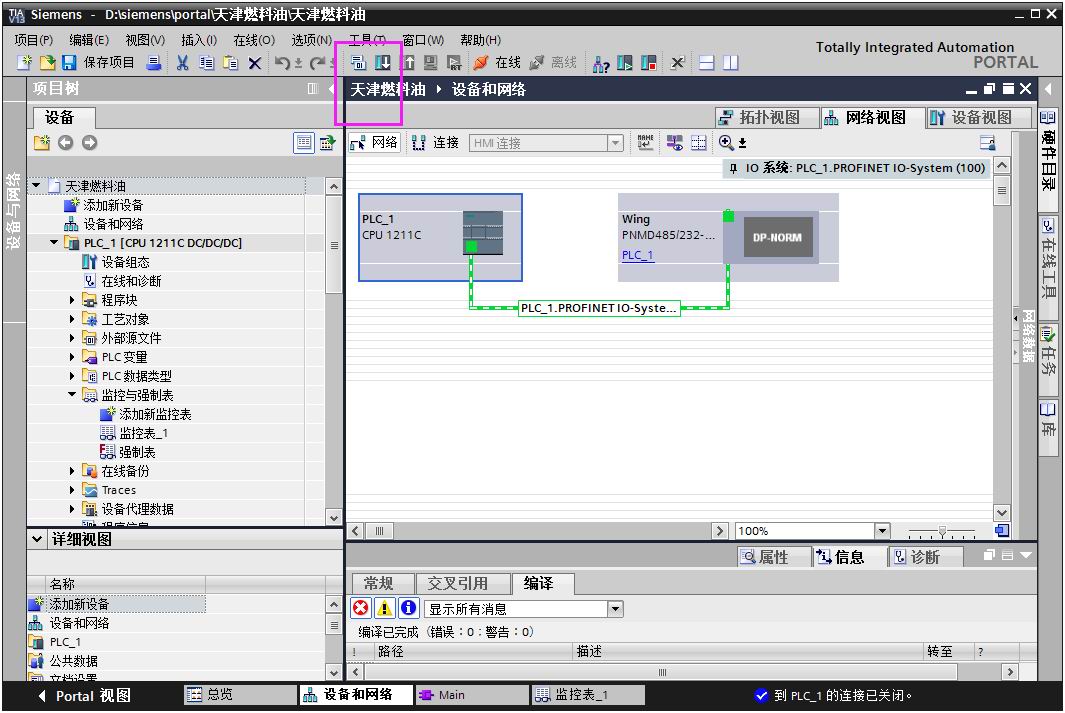Viewport: 1065px width, 713px height.
Task: Click the Download to device icon
Action: 383,63
